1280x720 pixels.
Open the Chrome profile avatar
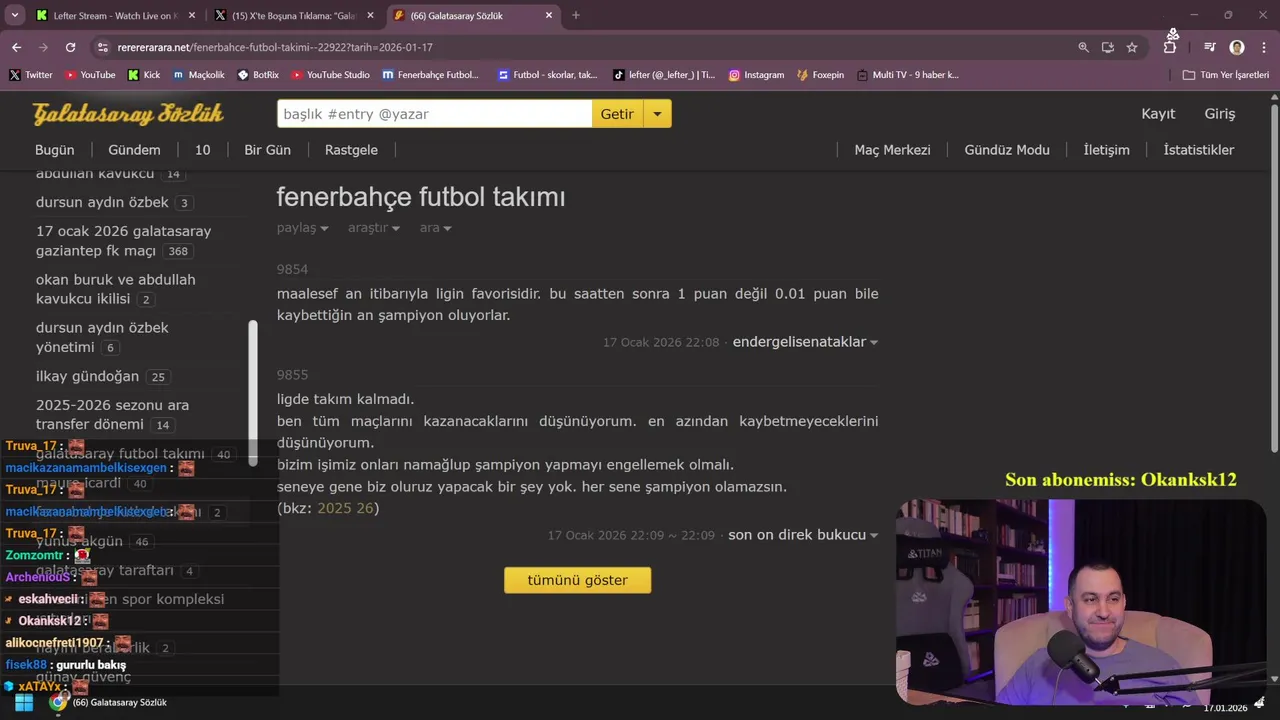click(x=1237, y=47)
